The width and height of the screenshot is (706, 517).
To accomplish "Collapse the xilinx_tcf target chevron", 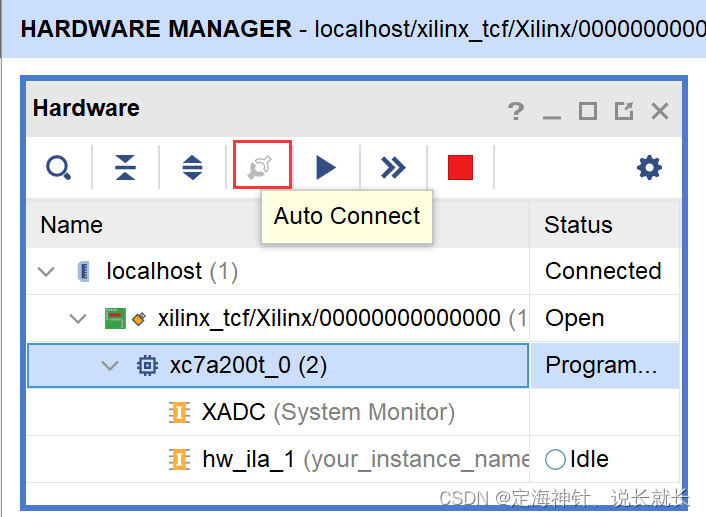I will [x=78, y=319].
